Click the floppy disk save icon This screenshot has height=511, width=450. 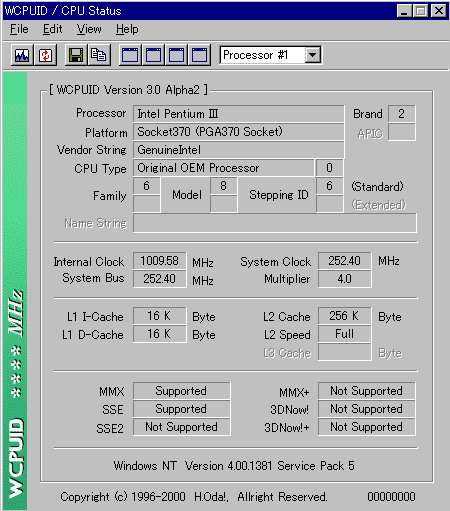coord(76,55)
